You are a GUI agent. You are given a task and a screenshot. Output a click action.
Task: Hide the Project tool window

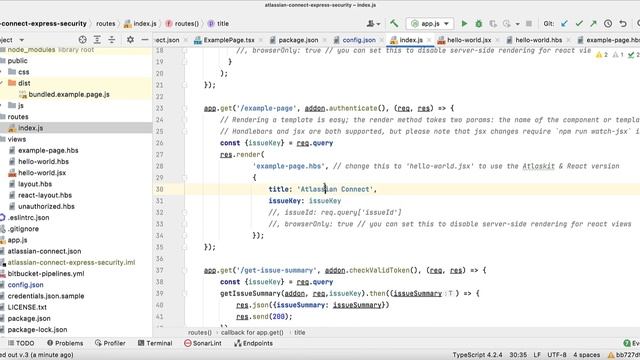(x=144, y=40)
